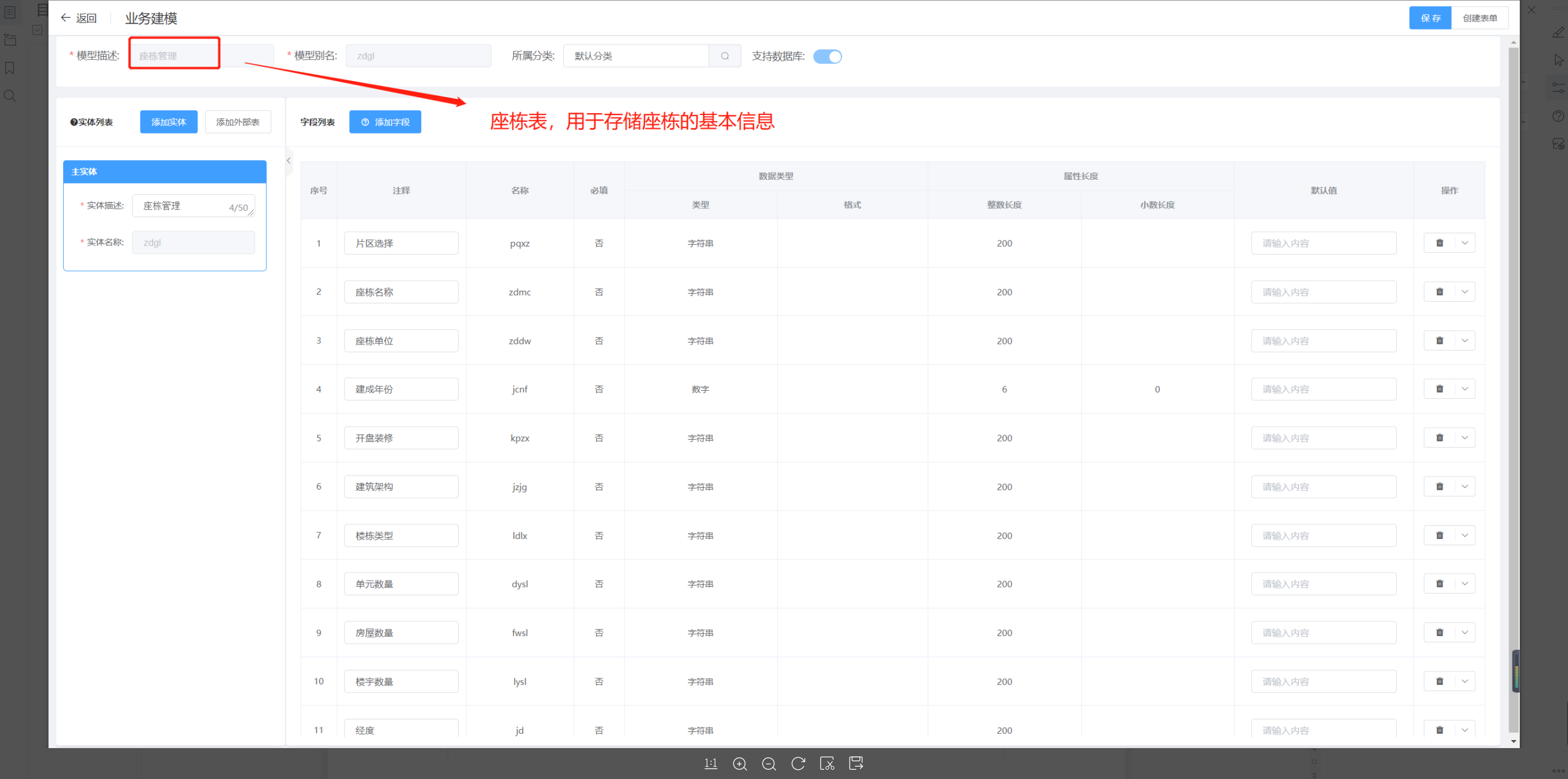Click the default value input for 座栋单位
This screenshot has width=1568, height=779.
click(1323, 341)
